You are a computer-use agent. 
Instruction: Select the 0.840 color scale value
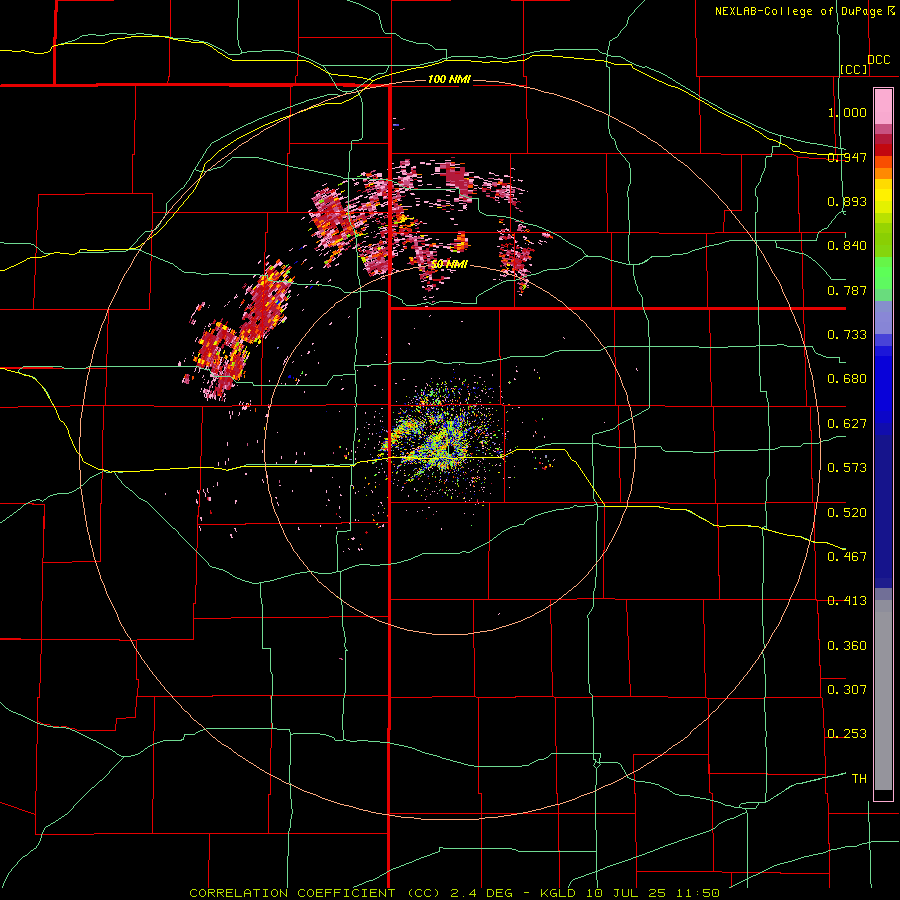tap(847, 245)
